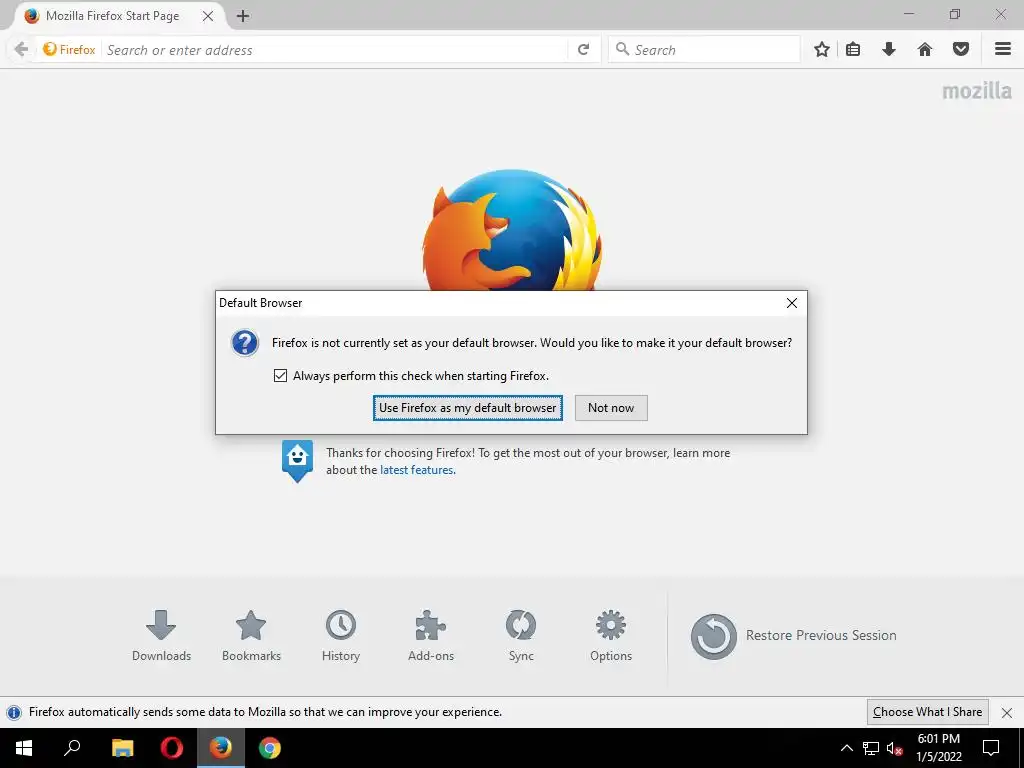The height and width of the screenshot is (768, 1024).
Task: Click the mozilla wordmark at top right
Action: point(977,91)
